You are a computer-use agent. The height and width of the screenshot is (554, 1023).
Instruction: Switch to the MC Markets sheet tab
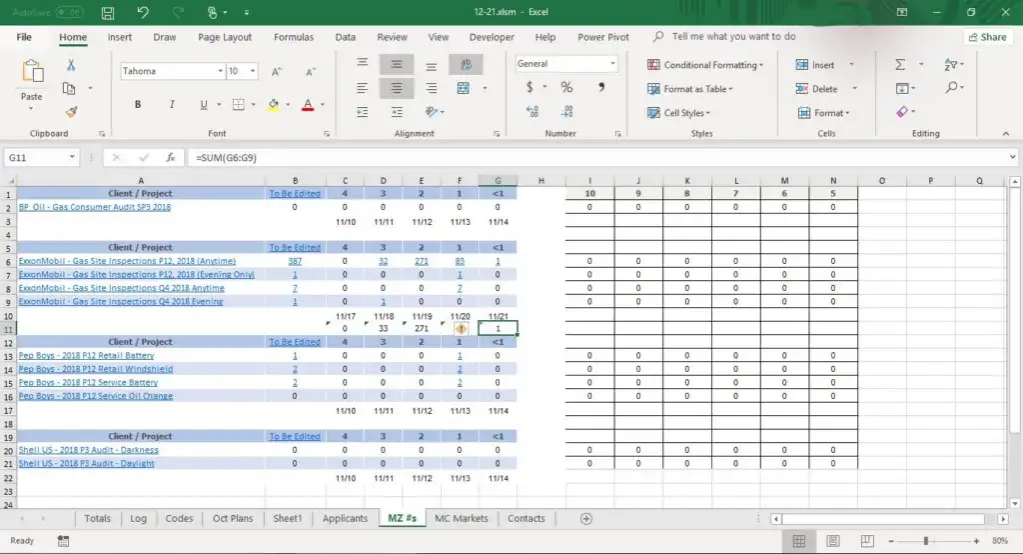pos(462,518)
